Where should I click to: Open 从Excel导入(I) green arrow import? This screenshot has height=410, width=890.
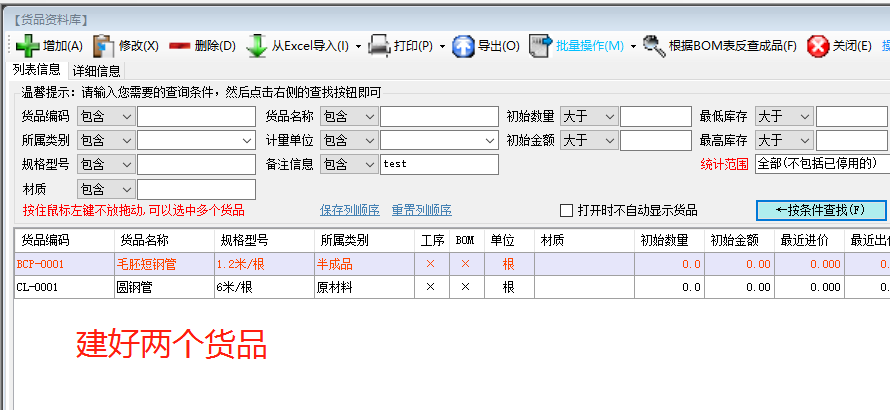[x=256, y=45]
